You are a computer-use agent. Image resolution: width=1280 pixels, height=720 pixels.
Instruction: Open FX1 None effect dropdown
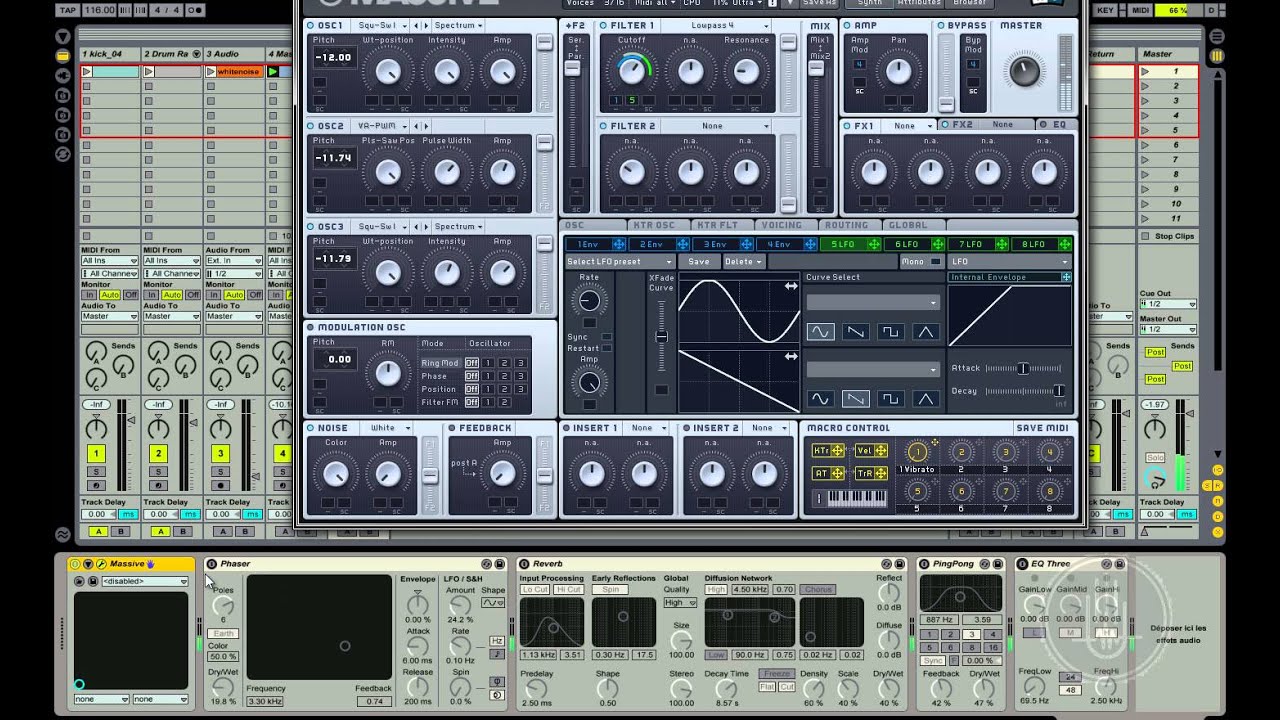click(x=908, y=126)
